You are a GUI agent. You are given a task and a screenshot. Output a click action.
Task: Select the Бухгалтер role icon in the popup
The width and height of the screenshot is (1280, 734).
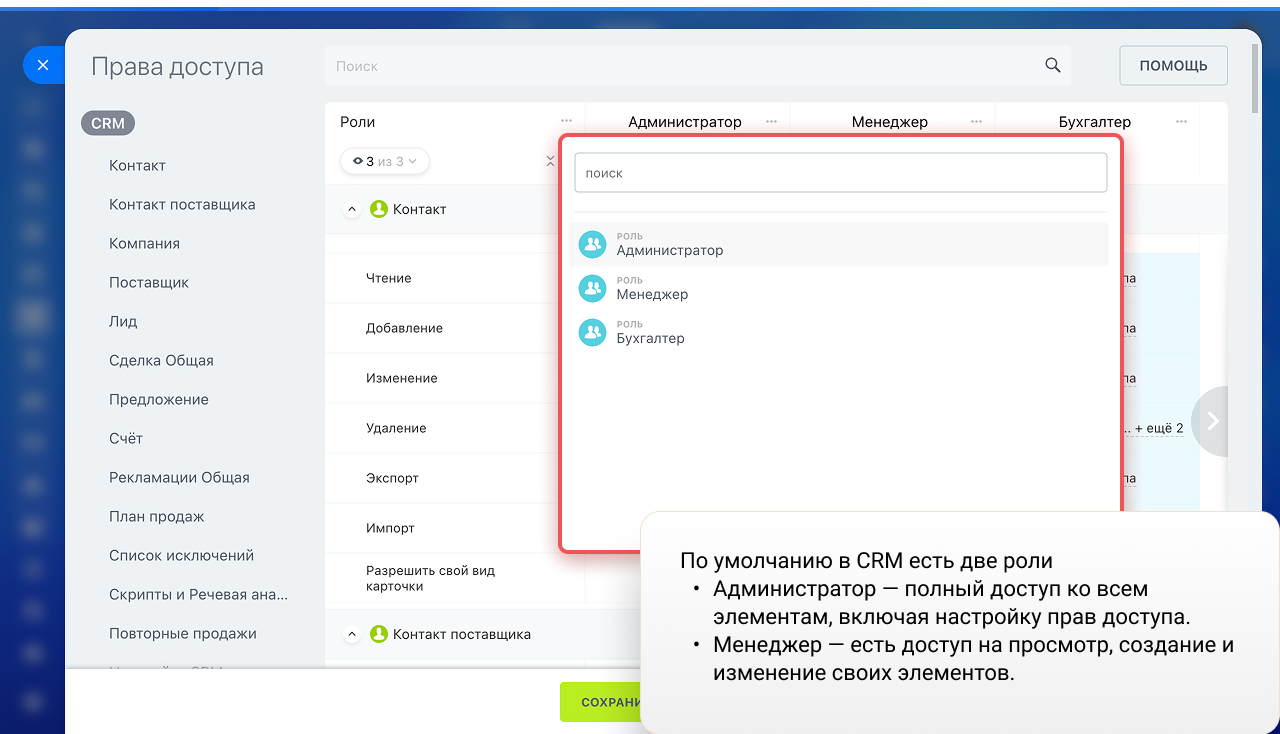tap(592, 332)
